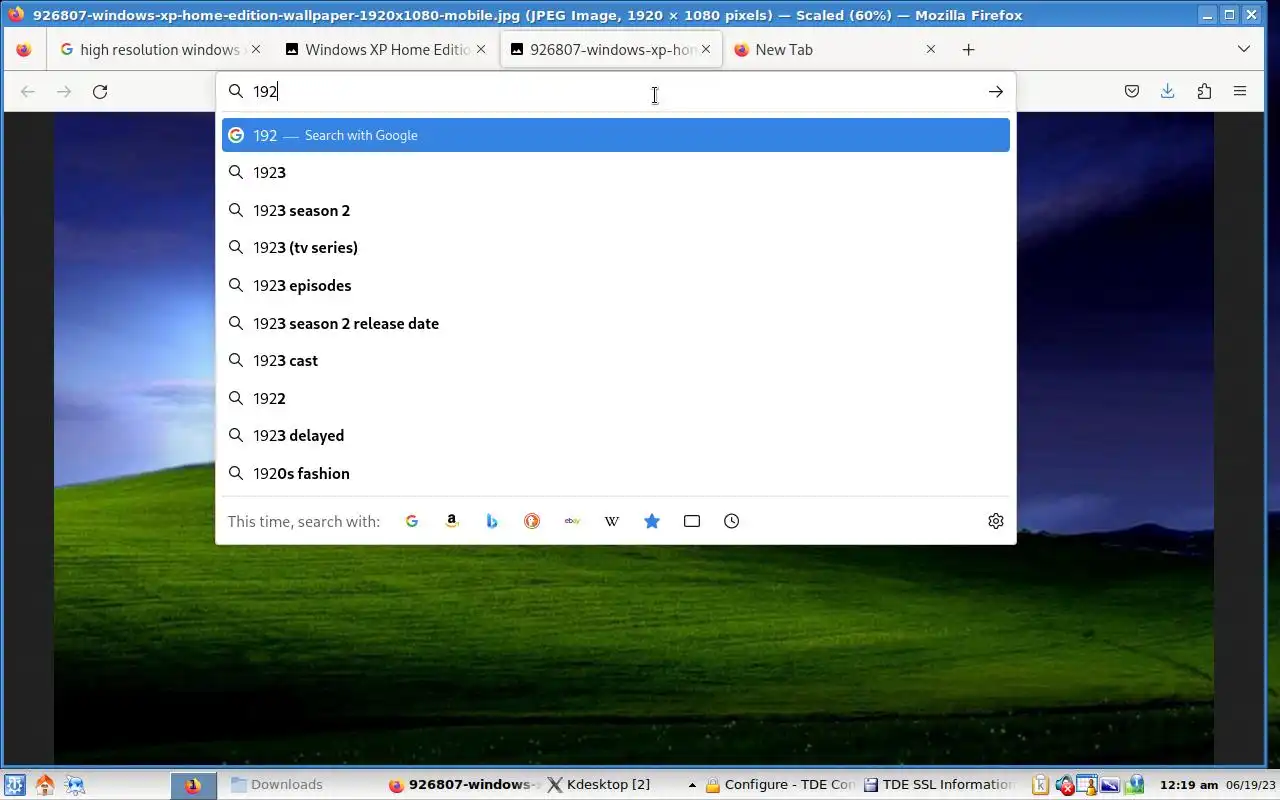Open Configure - TDE taskbar entry
Viewport: 1280px width, 800px height.
pos(780,785)
